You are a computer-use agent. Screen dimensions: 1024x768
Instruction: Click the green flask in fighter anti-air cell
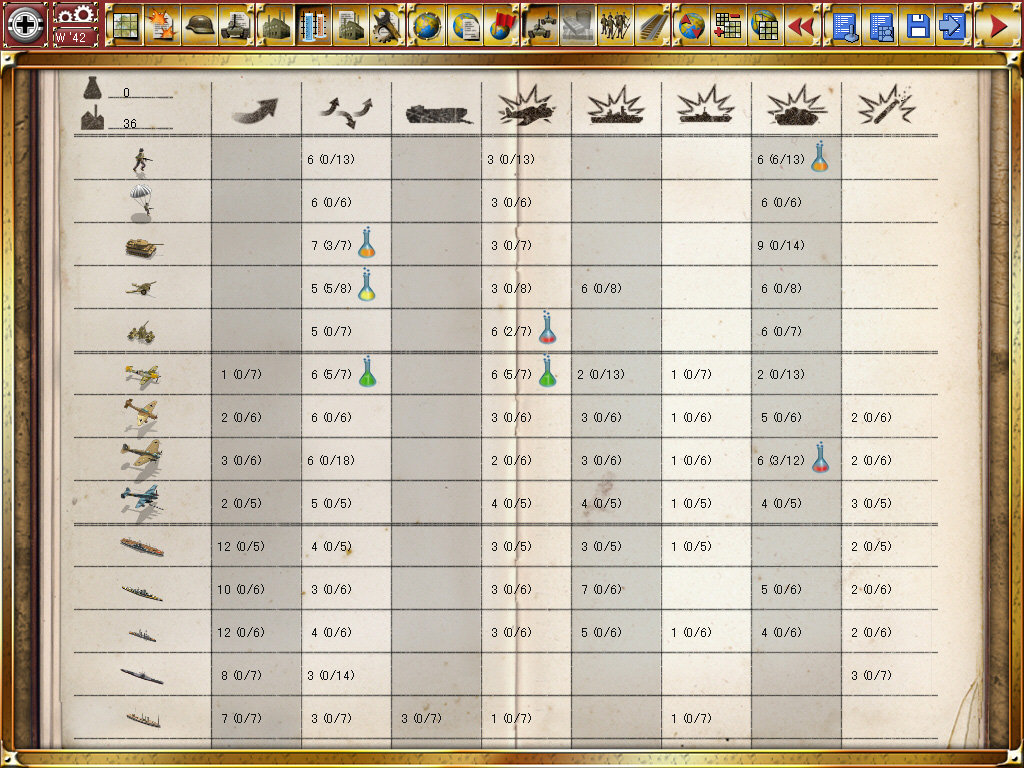pyautogui.click(x=547, y=372)
